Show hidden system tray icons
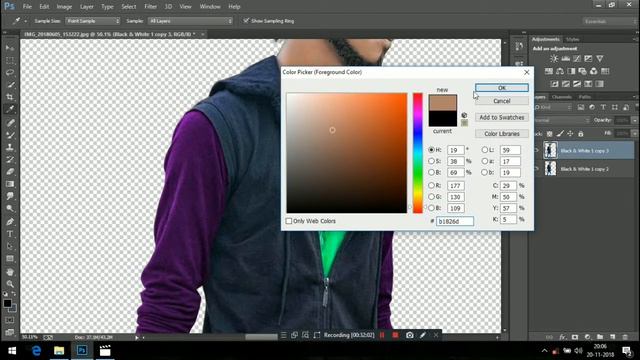Viewport: 640px width, 360px height. point(544,351)
